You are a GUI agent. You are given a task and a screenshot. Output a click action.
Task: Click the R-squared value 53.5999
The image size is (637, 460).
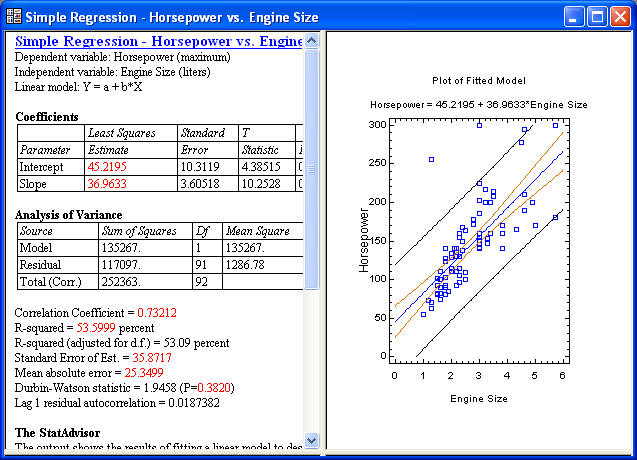coord(96,328)
